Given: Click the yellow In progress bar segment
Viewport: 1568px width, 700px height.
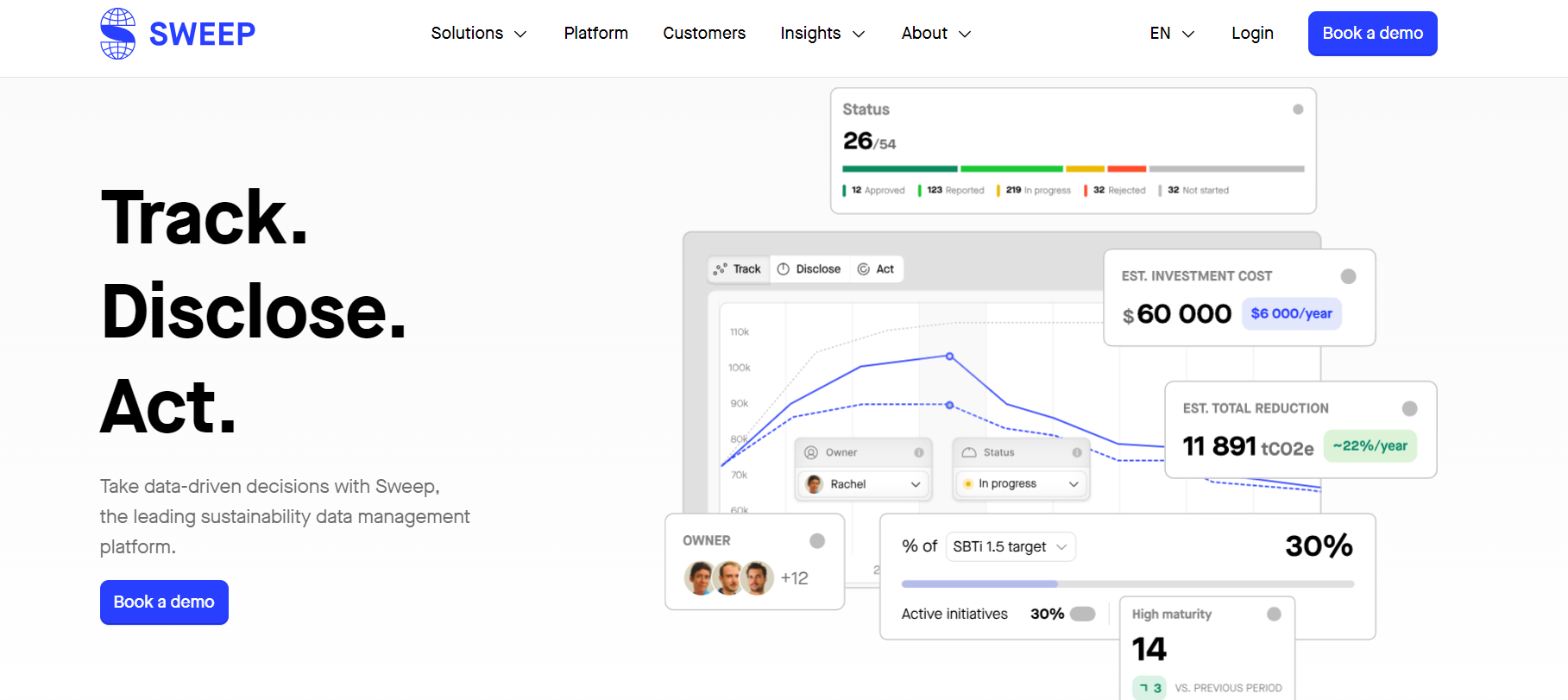Looking at the screenshot, I should [x=1086, y=169].
